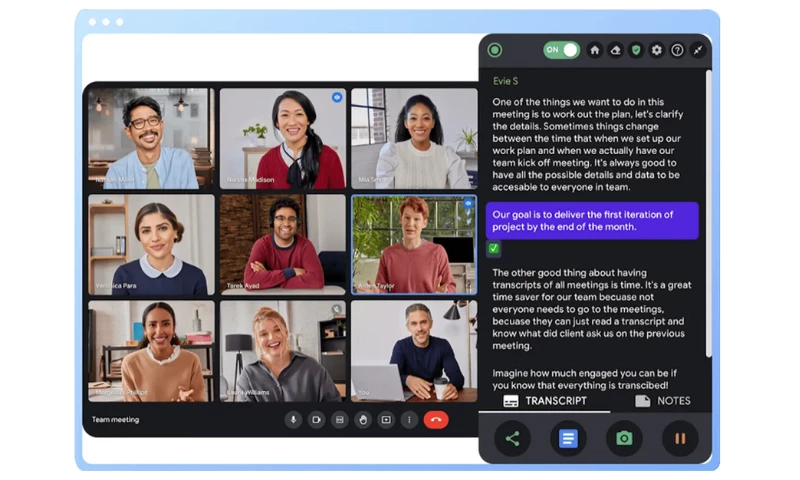Open the home icon in the transcript panel

(x=594, y=50)
